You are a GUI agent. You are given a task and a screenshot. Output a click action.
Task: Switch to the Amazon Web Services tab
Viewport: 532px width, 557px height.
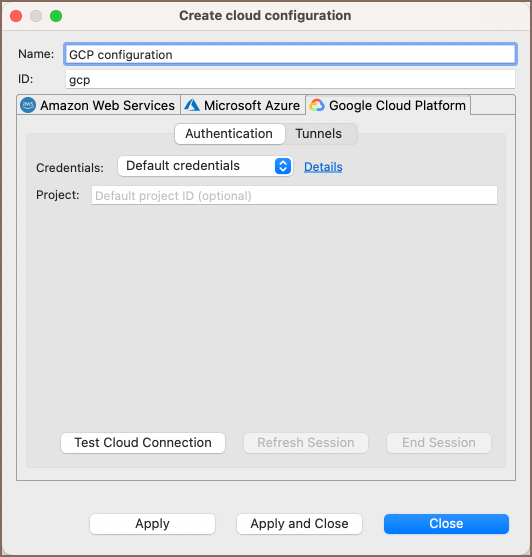pos(99,105)
